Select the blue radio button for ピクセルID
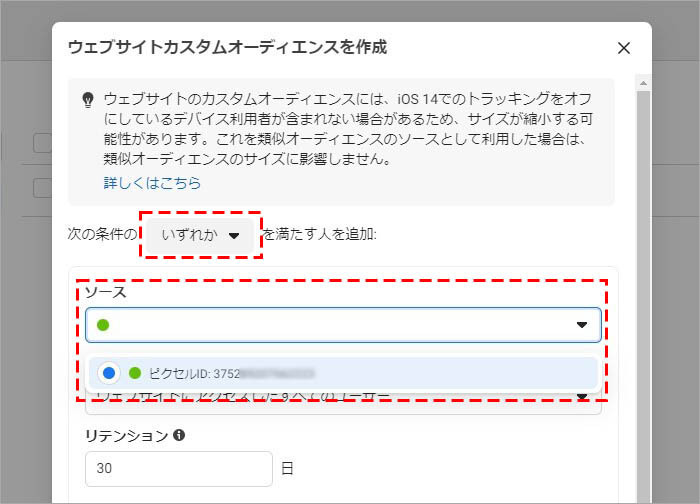This screenshot has width=700, height=504. coord(110,373)
